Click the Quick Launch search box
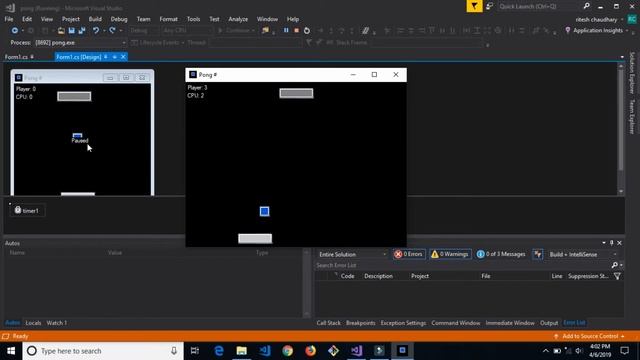Image resolution: width=640 pixels, height=360 pixels. coord(539,6)
